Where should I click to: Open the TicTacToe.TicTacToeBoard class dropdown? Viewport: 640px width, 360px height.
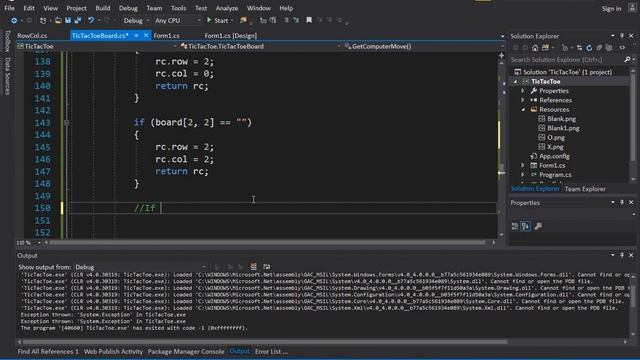pos(261,47)
